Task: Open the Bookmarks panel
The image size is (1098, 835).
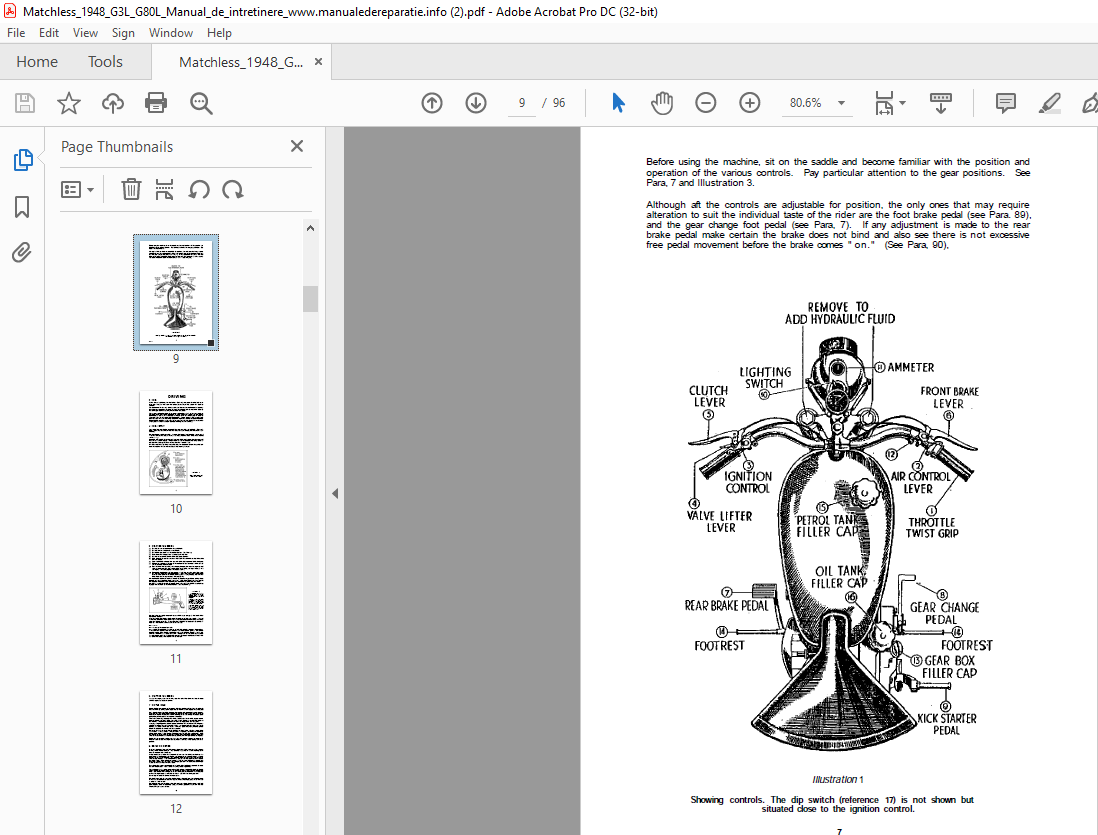Action: coord(22,207)
